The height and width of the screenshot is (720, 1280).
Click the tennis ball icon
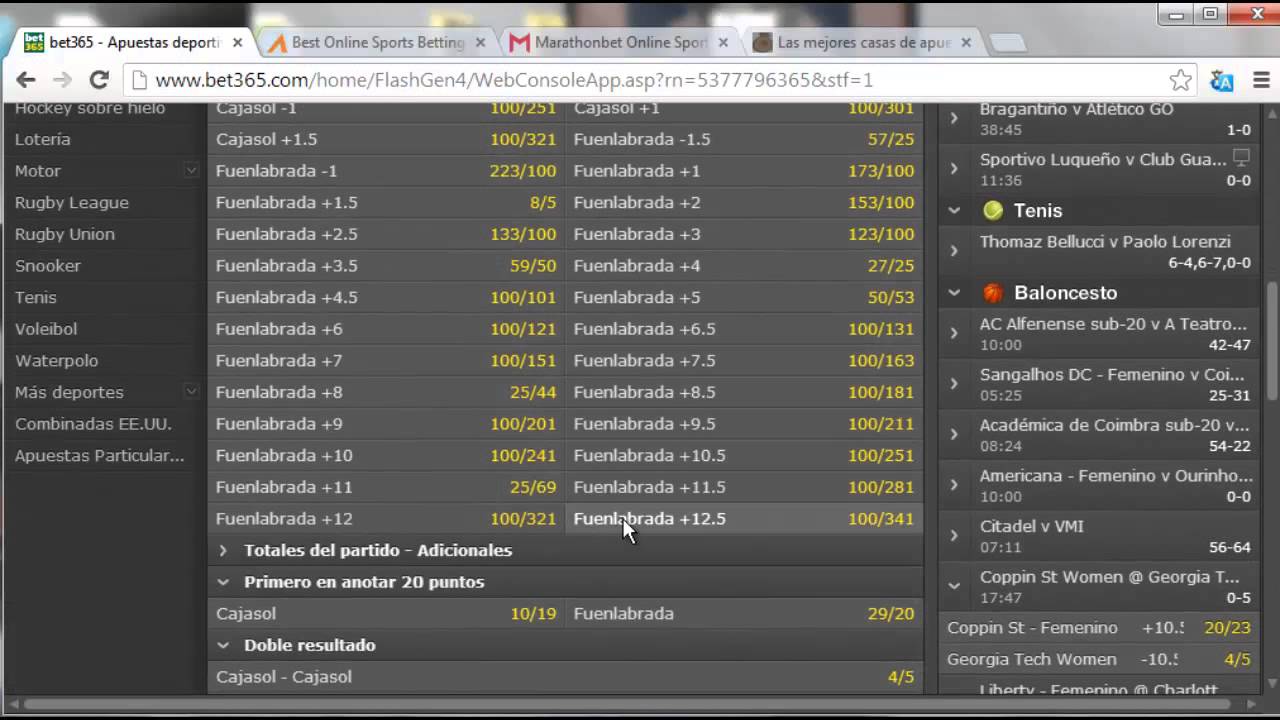(x=993, y=210)
